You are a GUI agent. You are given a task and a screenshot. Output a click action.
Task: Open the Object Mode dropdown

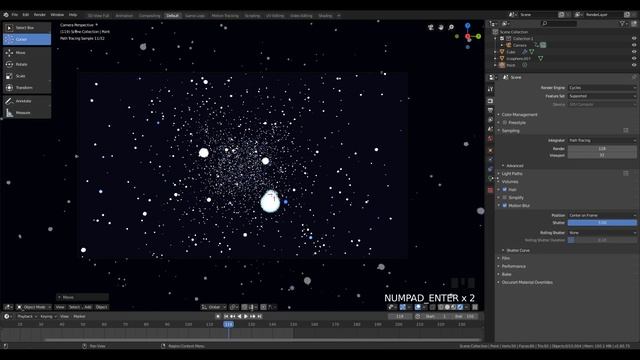click(34, 307)
